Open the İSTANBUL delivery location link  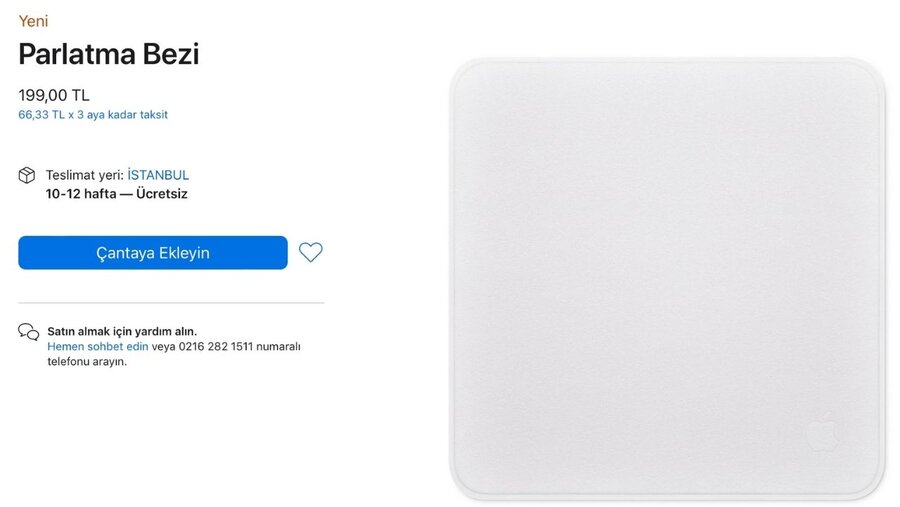[x=158, y=175]
